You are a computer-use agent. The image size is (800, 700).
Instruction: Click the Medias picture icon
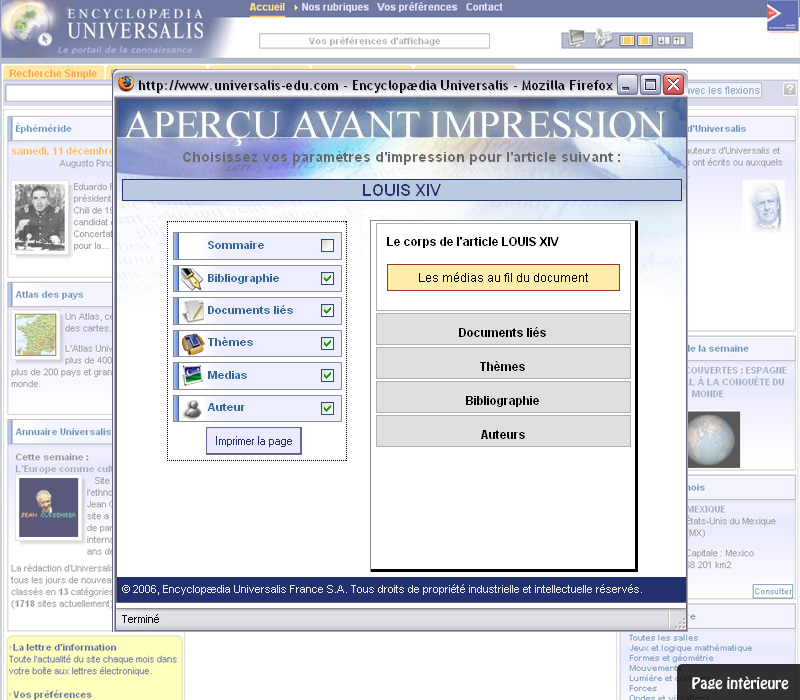click(192, 376)
